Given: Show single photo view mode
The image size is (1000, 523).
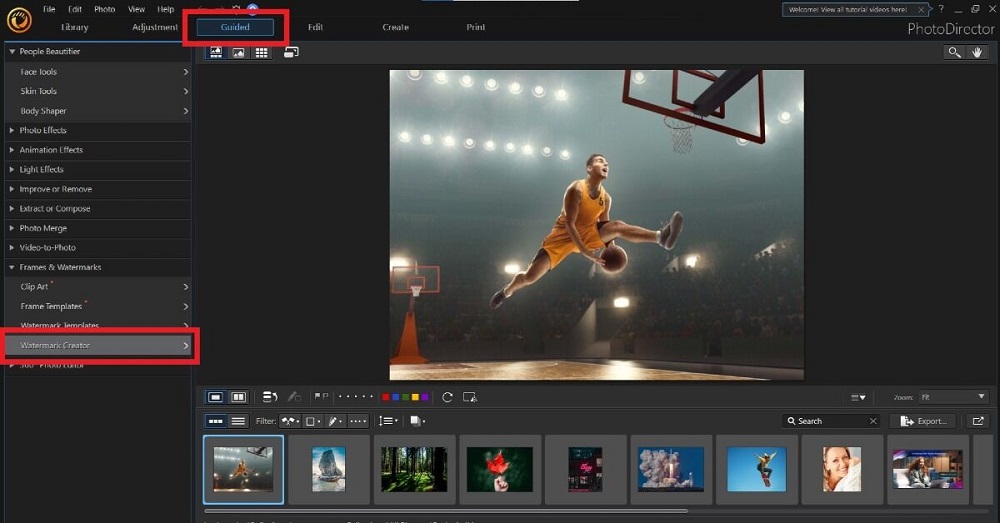Looking at the screenshot, I should pos(216,397).
